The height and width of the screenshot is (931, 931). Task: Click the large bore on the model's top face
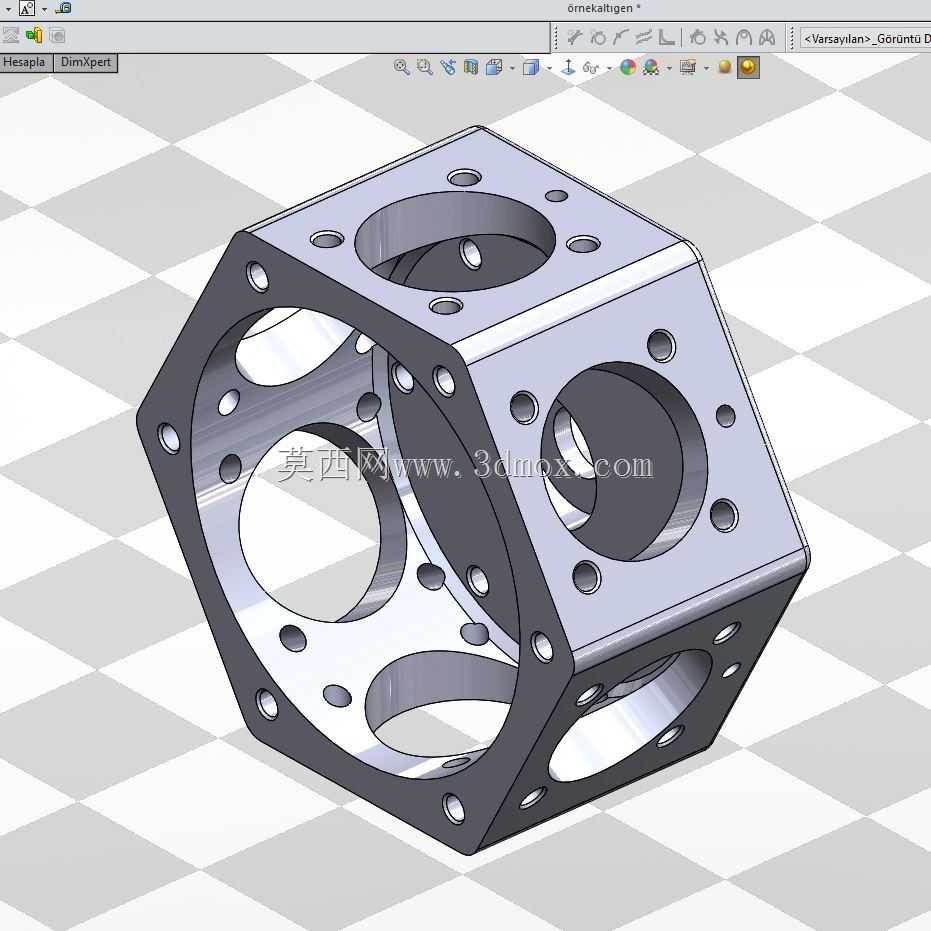455,240
